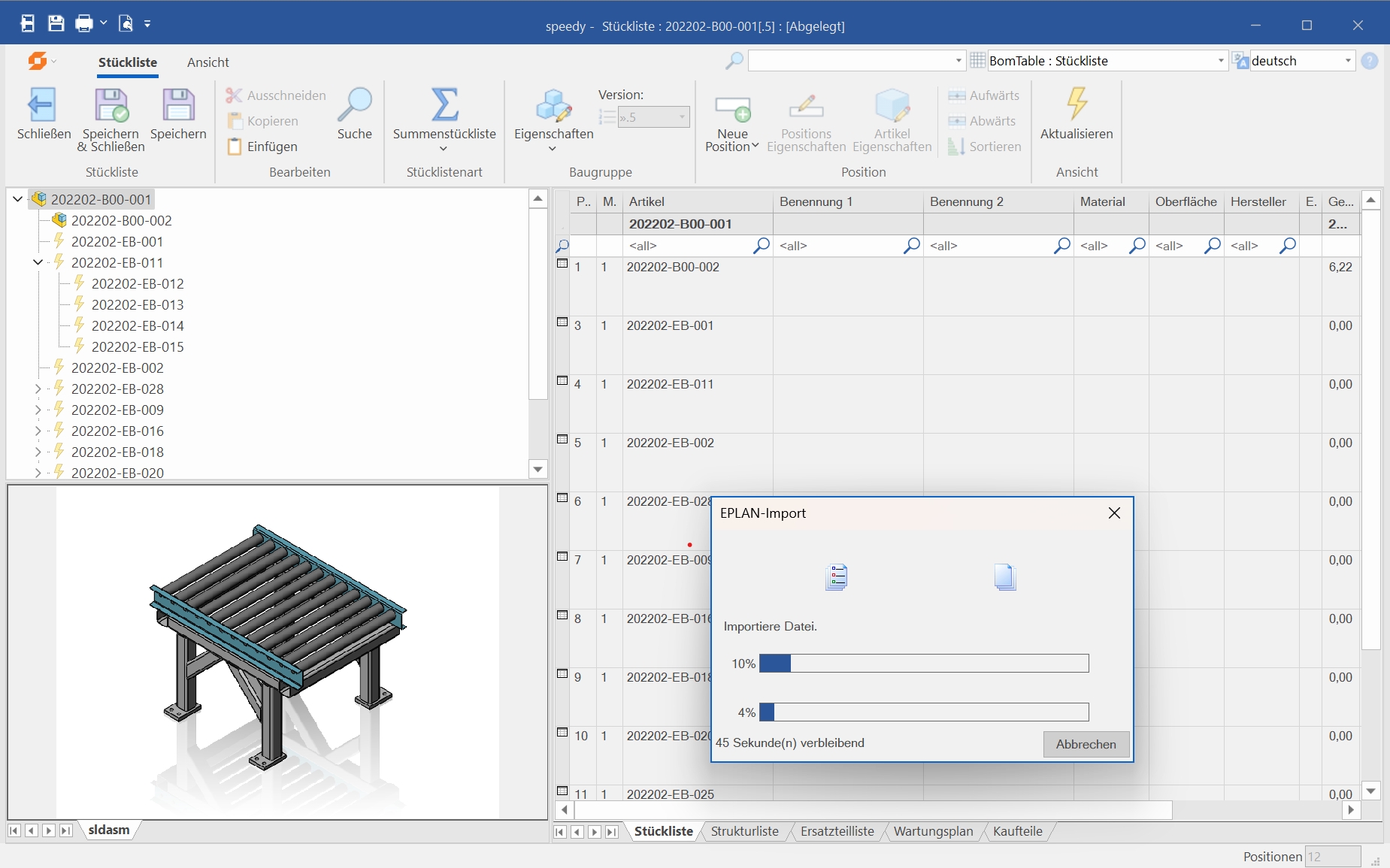
Task: Click Einfügen paste icon
Action: coord(235,147)
